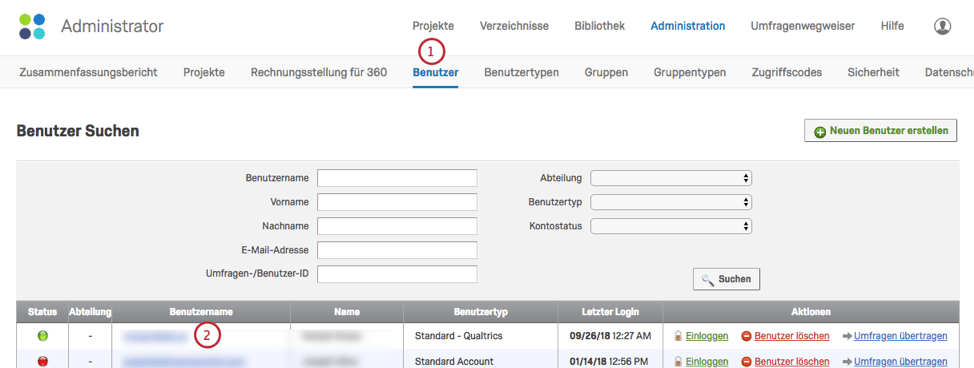Select the Gruppen tab
The height and width of the screenshot is (368, 974).
click(606, 72)
